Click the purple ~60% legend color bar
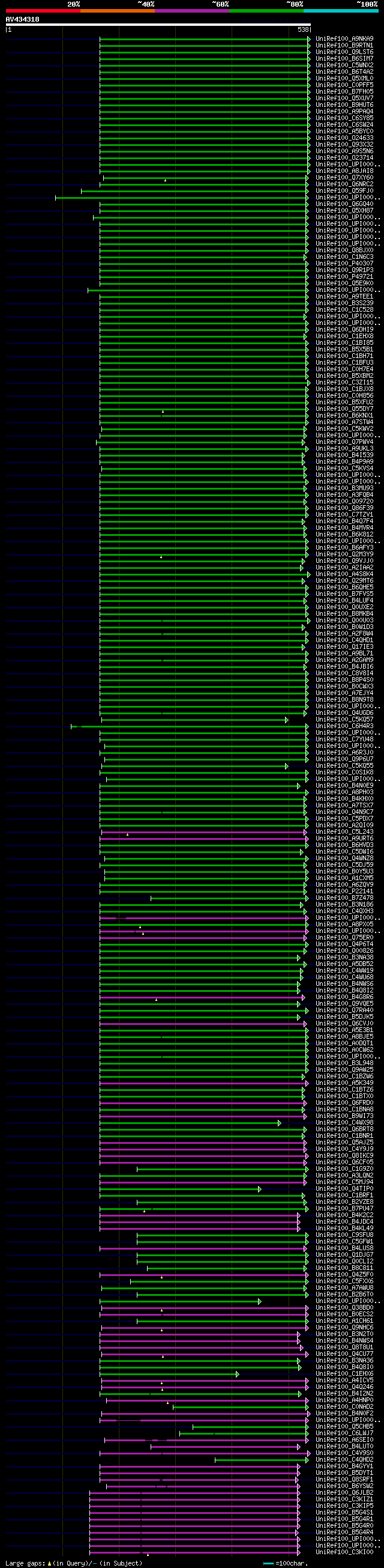The height and width of the screenshot is (1568, 384). (192, 11)
